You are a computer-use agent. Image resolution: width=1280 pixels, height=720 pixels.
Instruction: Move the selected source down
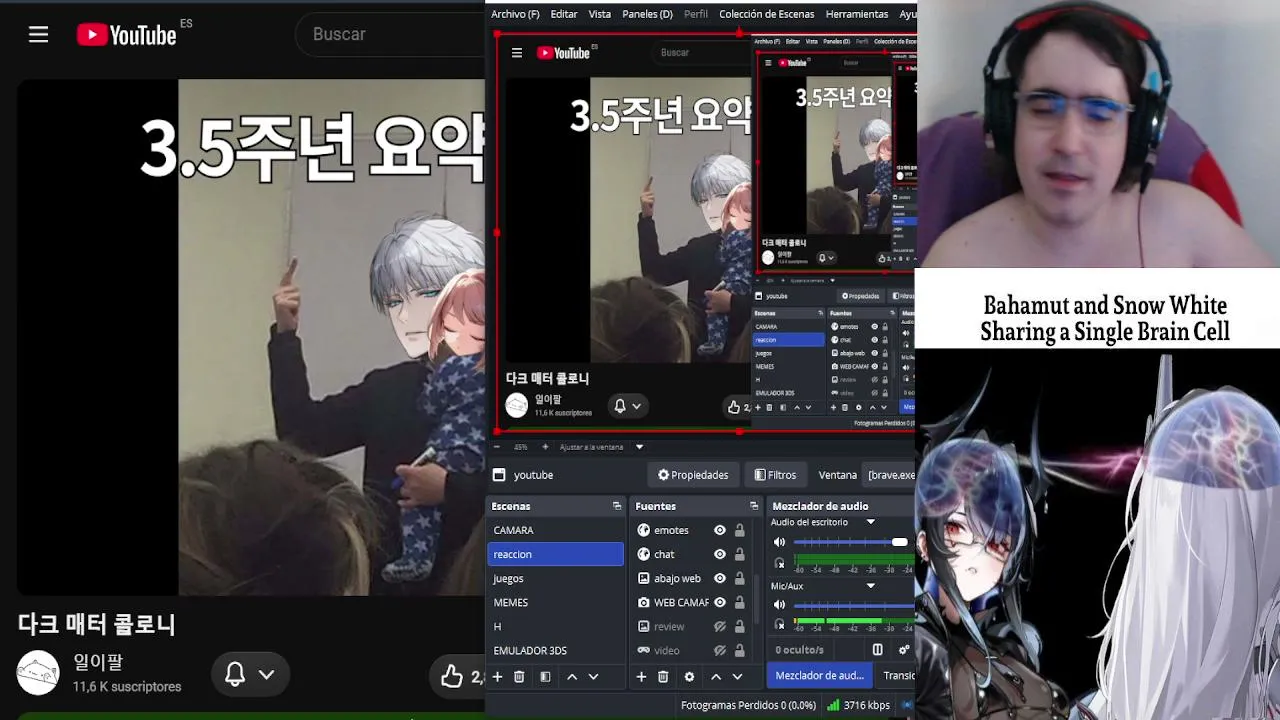(x=737, y=677)
